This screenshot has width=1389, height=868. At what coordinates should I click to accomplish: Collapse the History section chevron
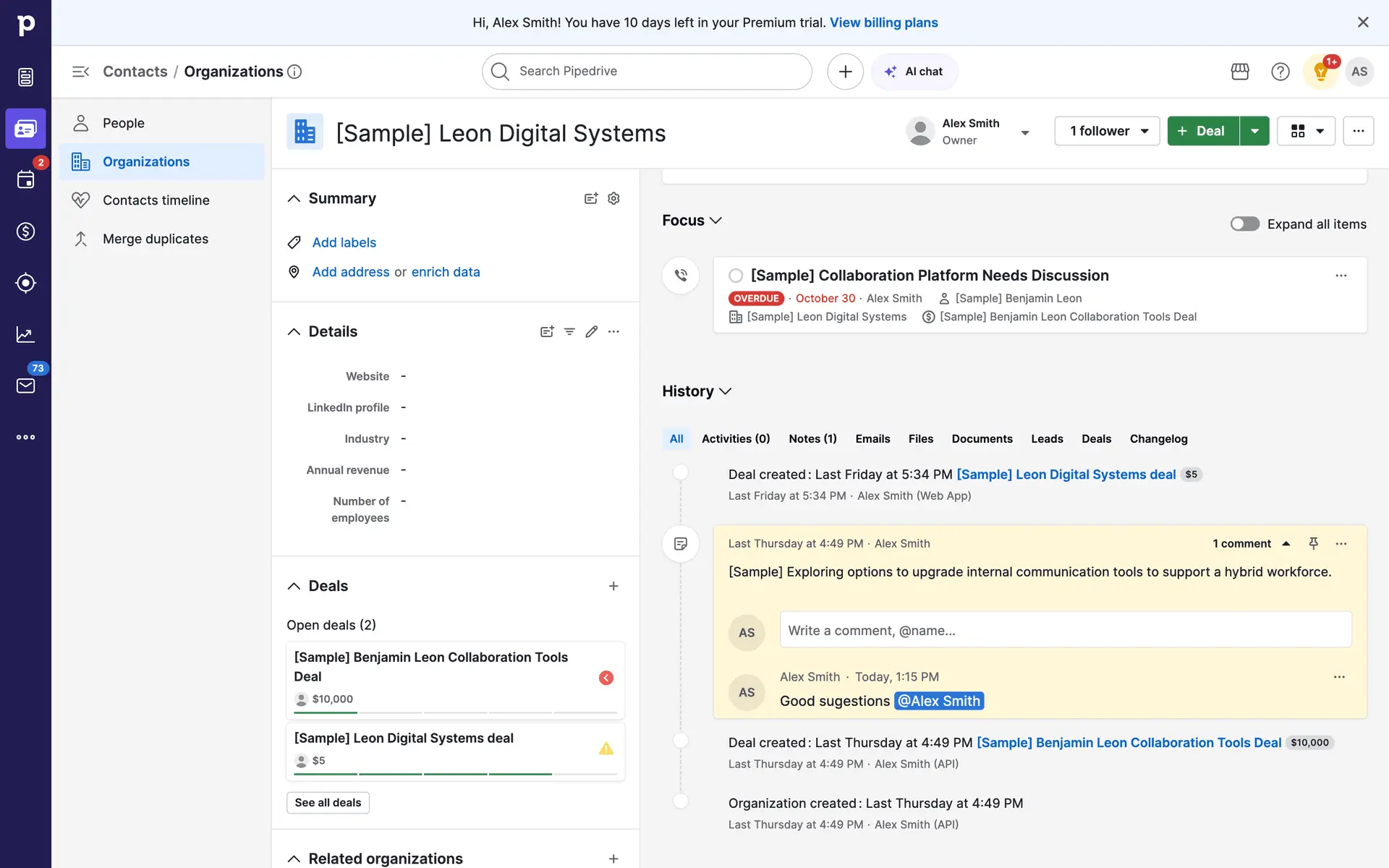726,391
